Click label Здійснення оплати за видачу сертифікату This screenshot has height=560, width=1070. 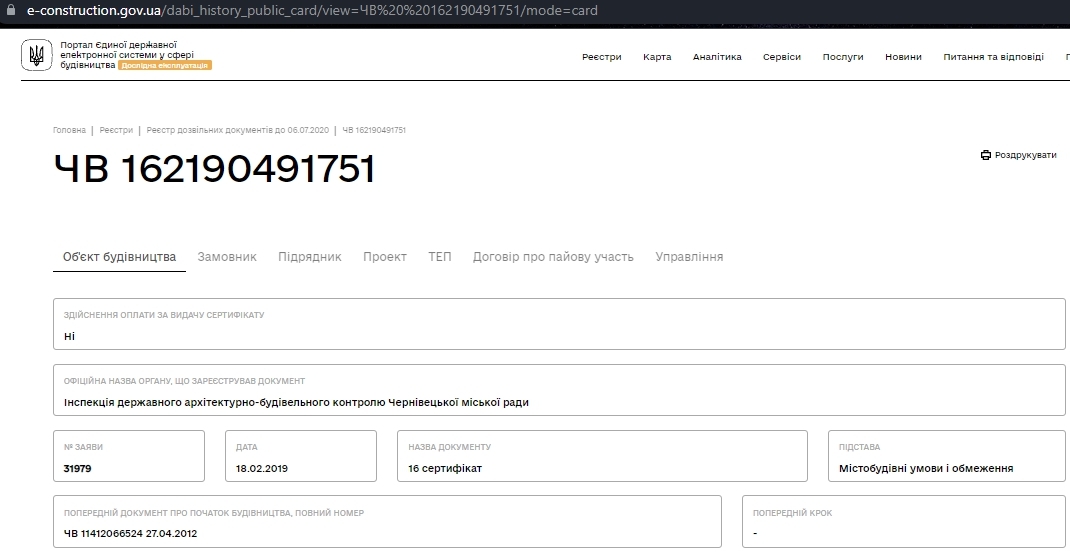click(164, 315)
